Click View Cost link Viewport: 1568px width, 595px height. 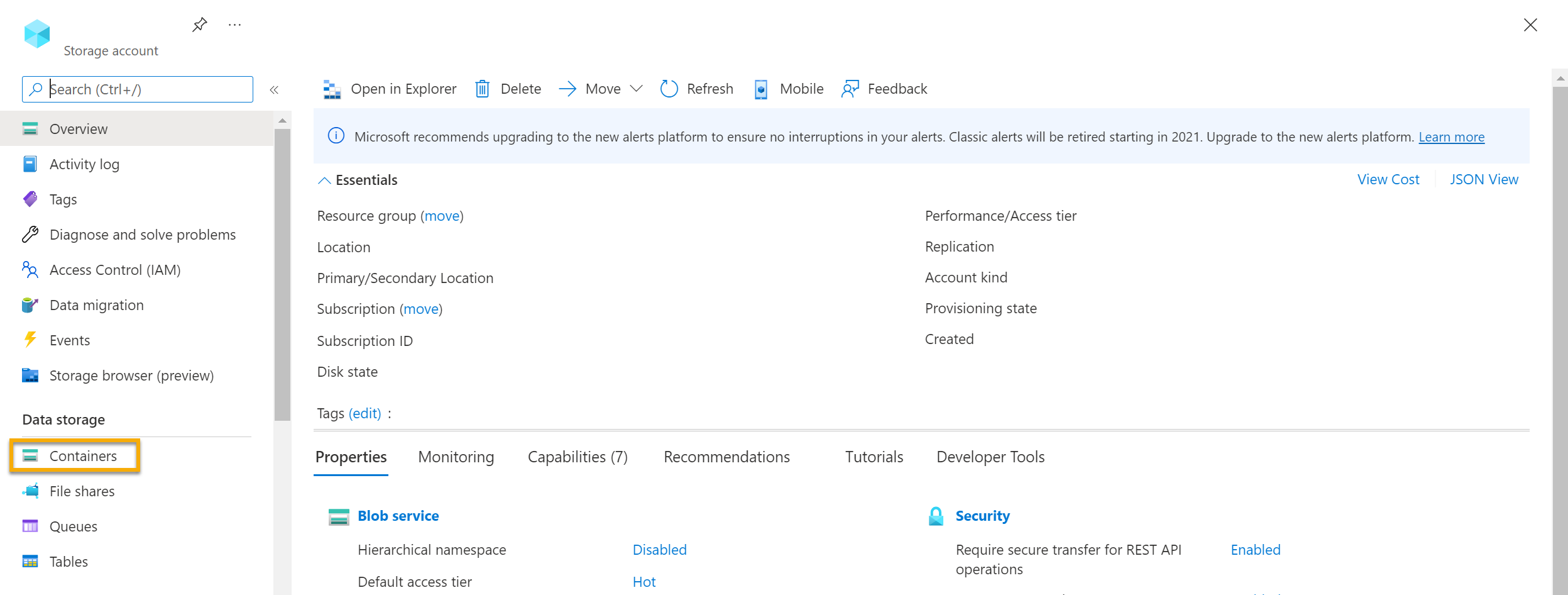(x=1388, y=180)
